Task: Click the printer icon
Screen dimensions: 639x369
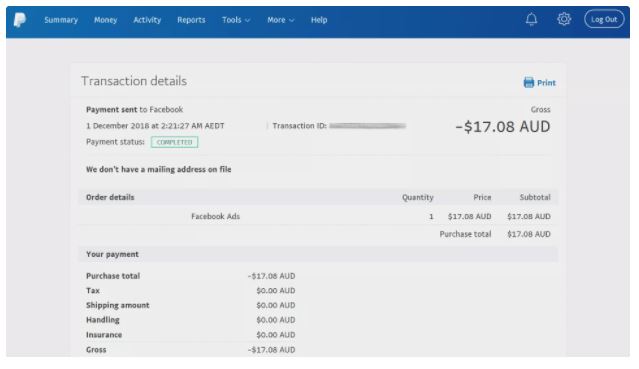Action: click(529, 83)
